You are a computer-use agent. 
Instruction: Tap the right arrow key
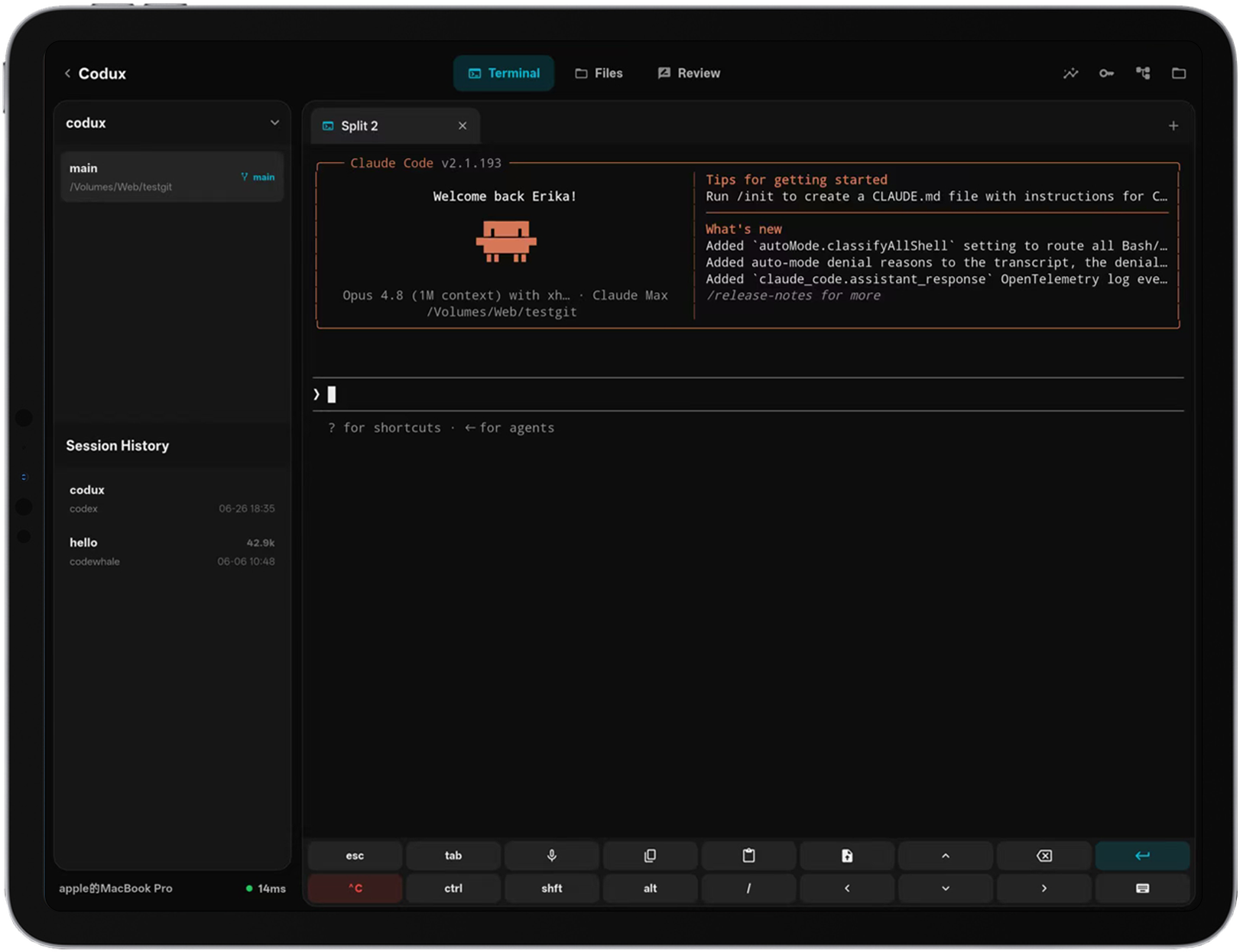pyautogui.click(x=1044, y=889)
